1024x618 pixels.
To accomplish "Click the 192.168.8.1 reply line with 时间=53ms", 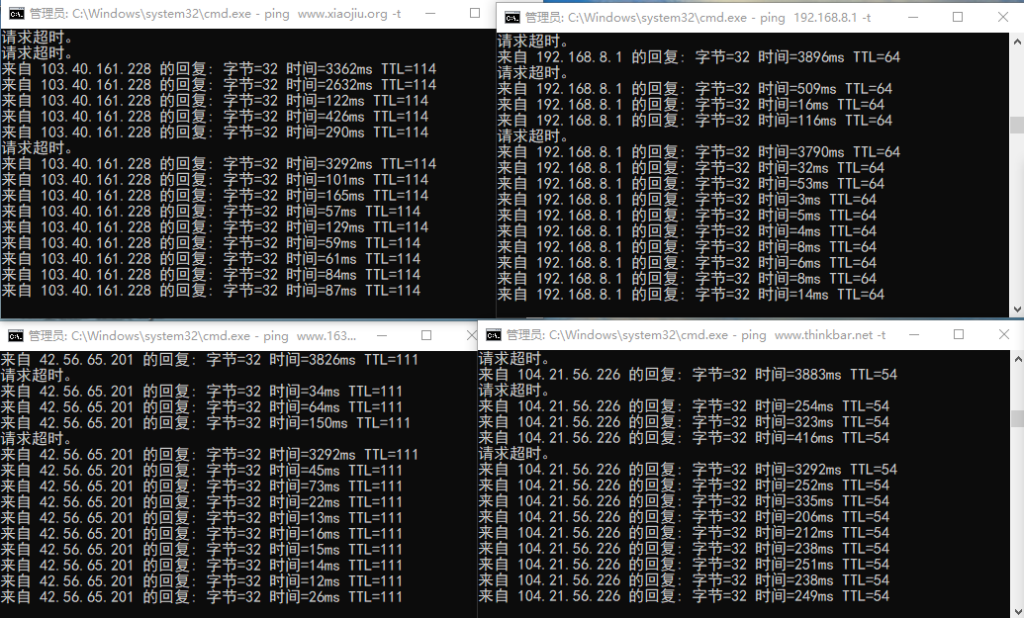I will (x=691, y=184).
